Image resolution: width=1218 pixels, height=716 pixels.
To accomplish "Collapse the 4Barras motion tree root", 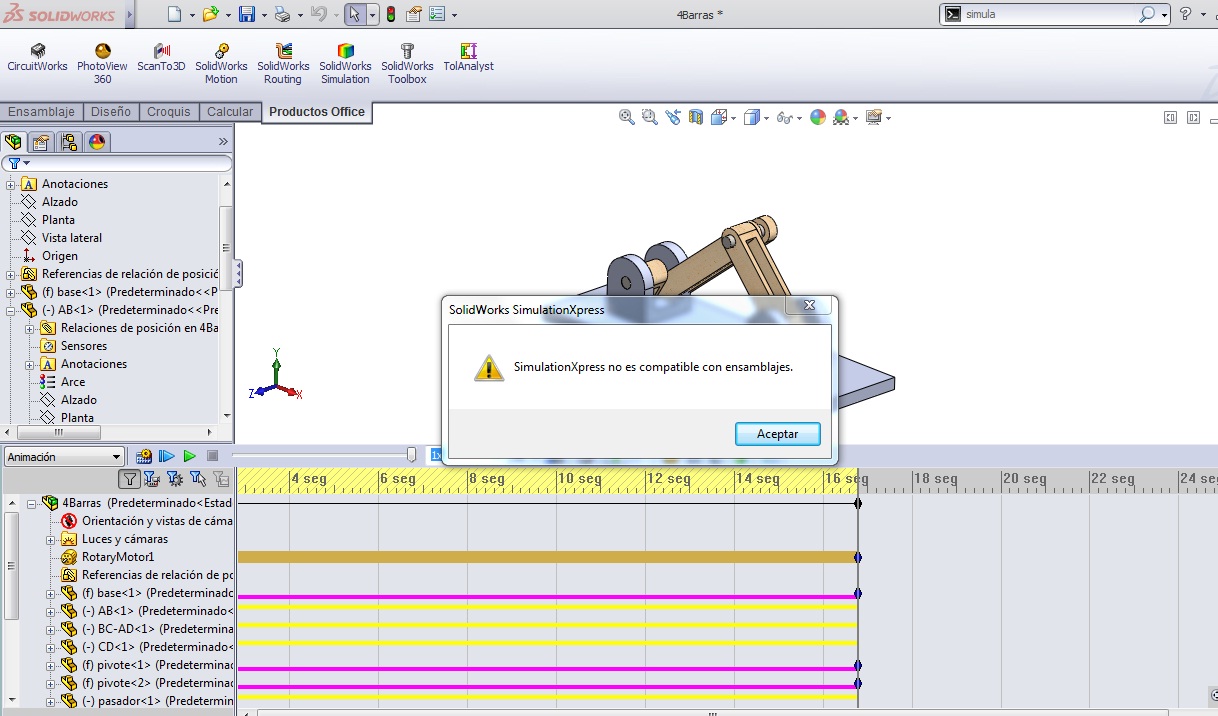I will [x=31, y=503].
